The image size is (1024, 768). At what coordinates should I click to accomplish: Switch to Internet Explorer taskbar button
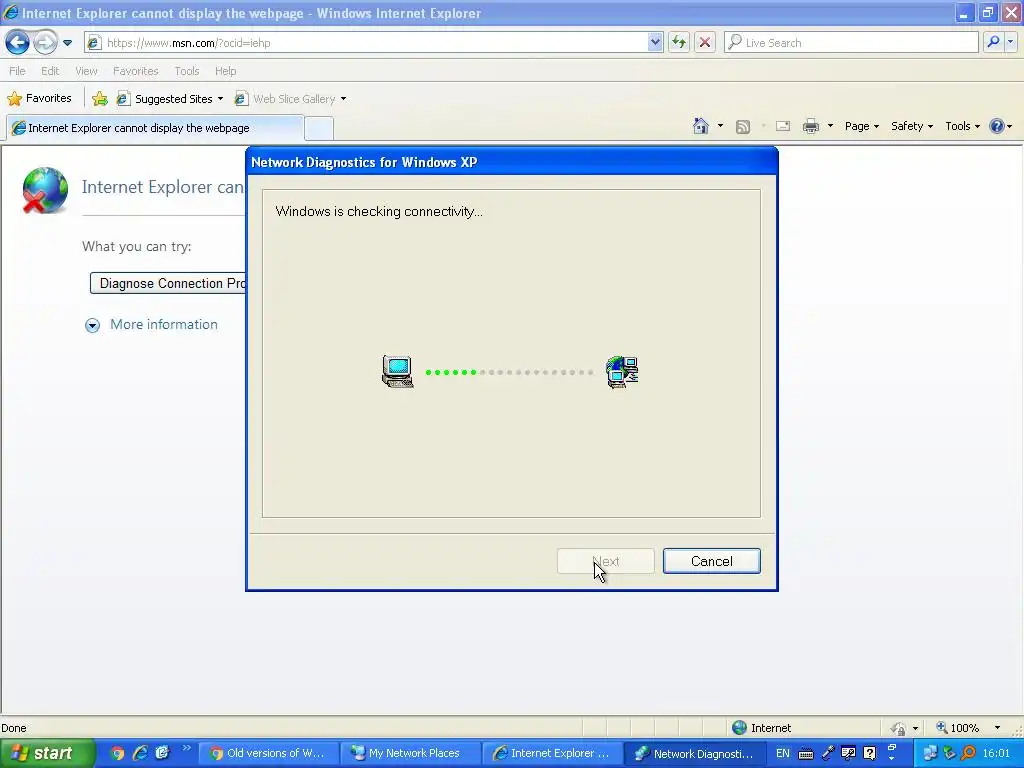[x=551, y=753]
